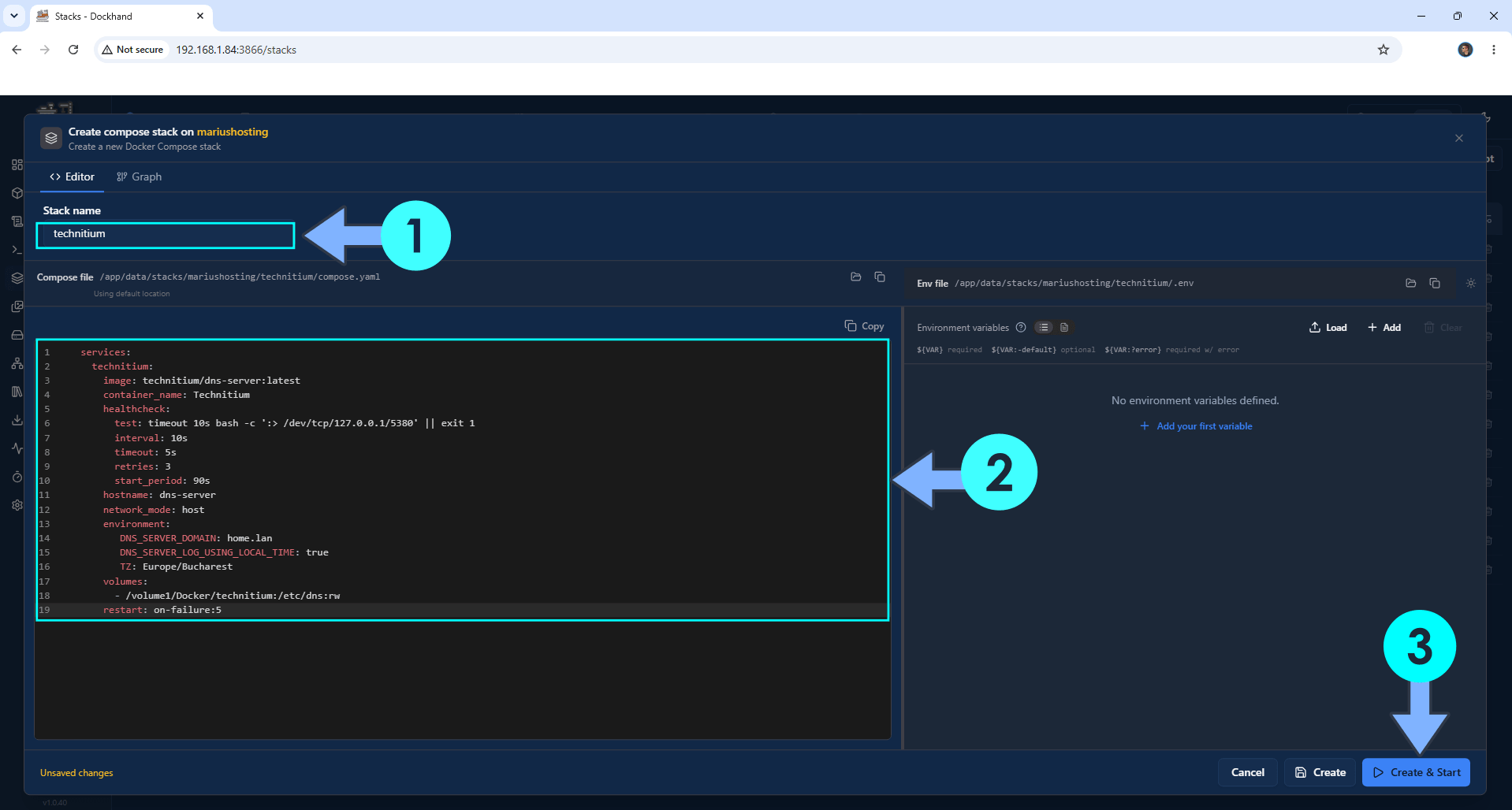1512x810 pixels.
Task: Click the empty editor area below the code
Action: coord(463,679)
